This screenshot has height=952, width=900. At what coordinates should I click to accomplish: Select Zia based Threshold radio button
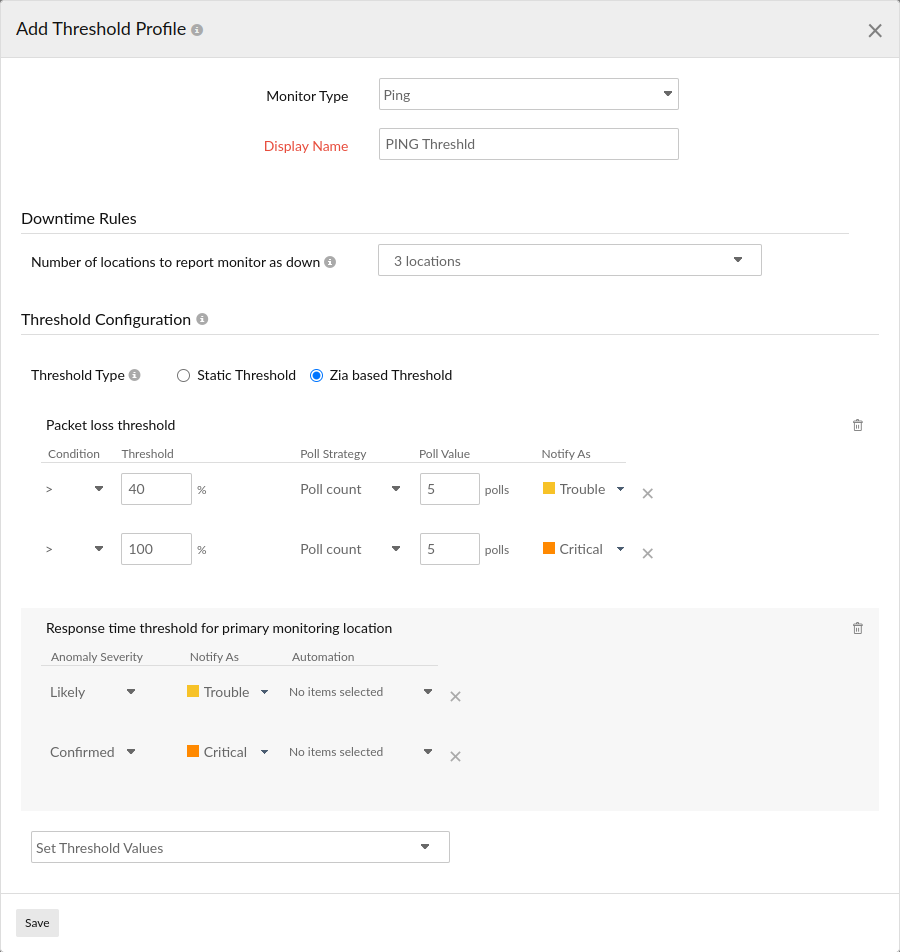[x=316, y=376]
